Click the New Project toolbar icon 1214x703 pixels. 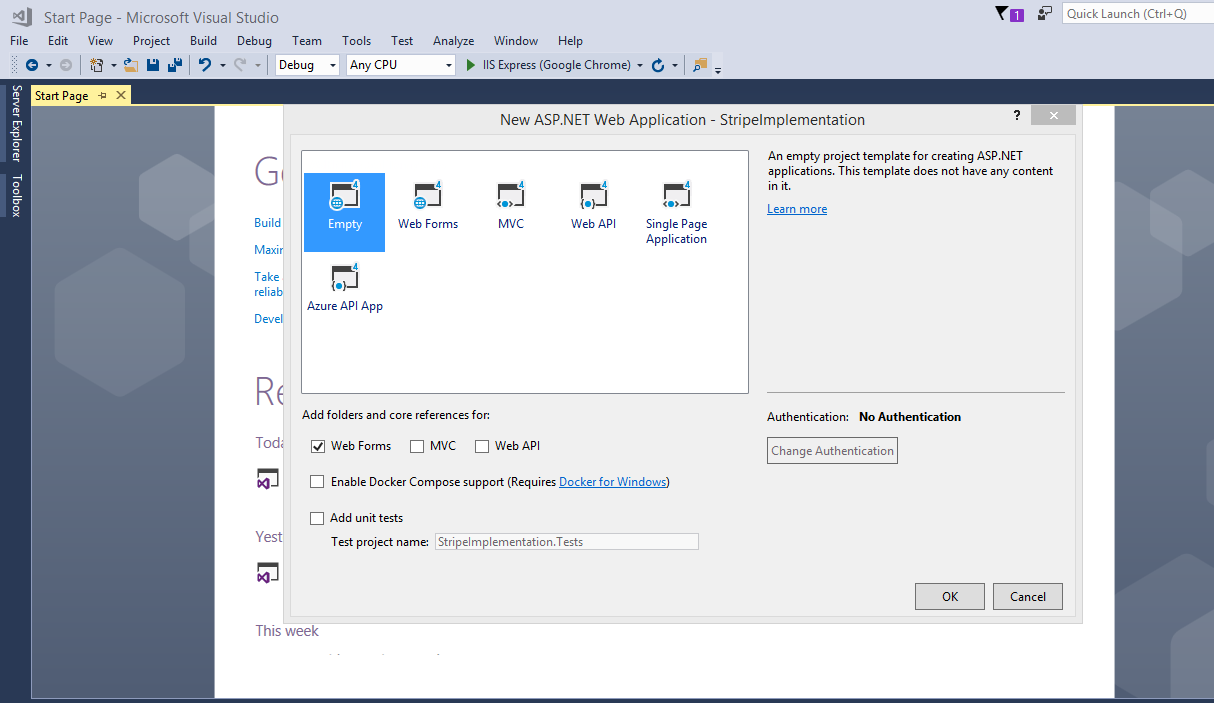97,65
